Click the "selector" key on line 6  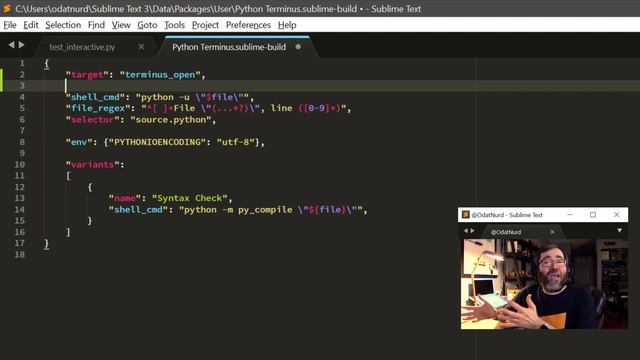pos(92,120)
